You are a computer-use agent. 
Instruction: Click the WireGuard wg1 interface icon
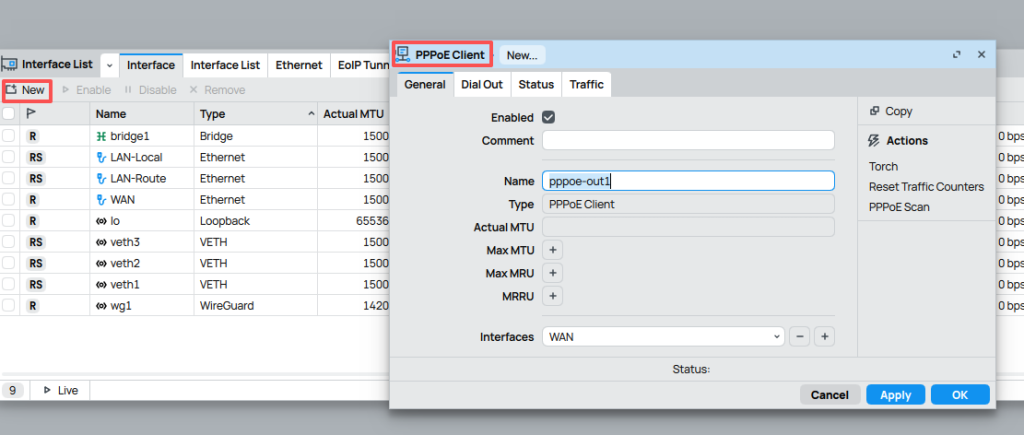(x=101, y=304)
